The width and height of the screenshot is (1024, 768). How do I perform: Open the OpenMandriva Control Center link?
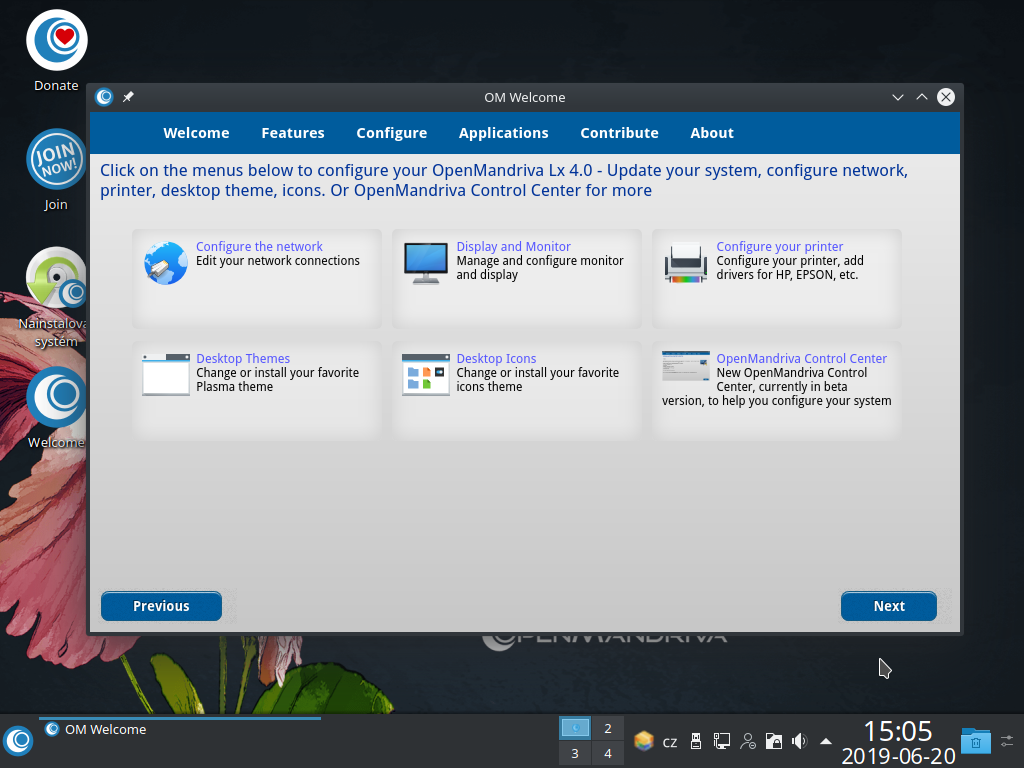click(x=801, y=359)
